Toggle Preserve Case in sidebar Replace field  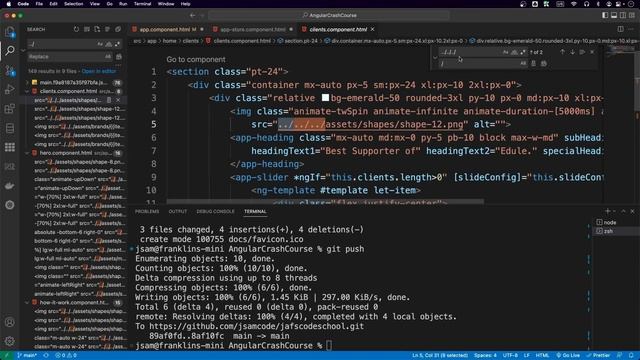click(108, 57)
